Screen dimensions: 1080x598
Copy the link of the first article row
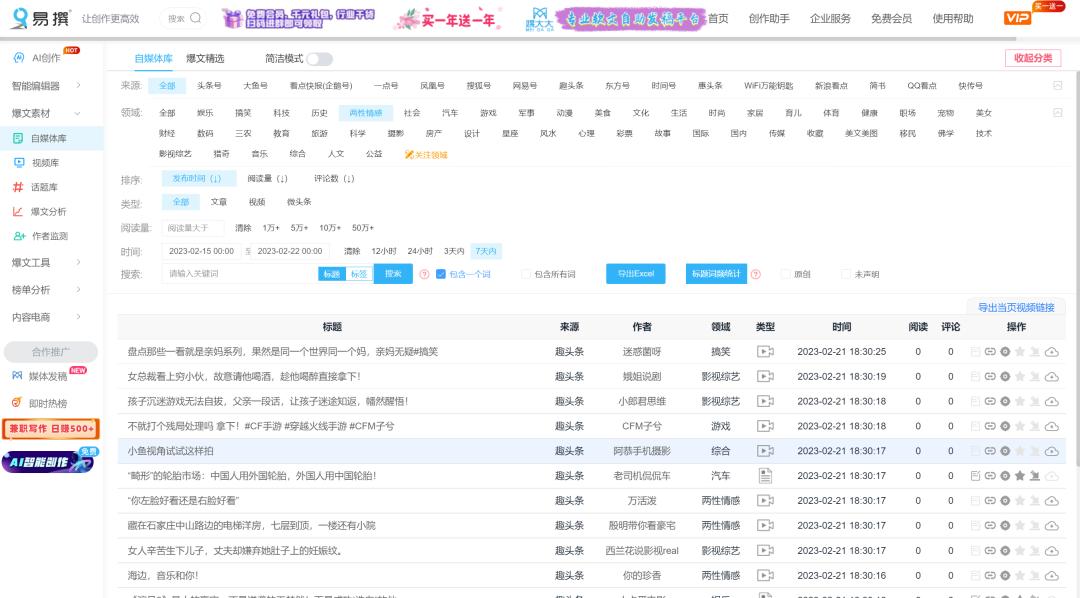[990, 351]
